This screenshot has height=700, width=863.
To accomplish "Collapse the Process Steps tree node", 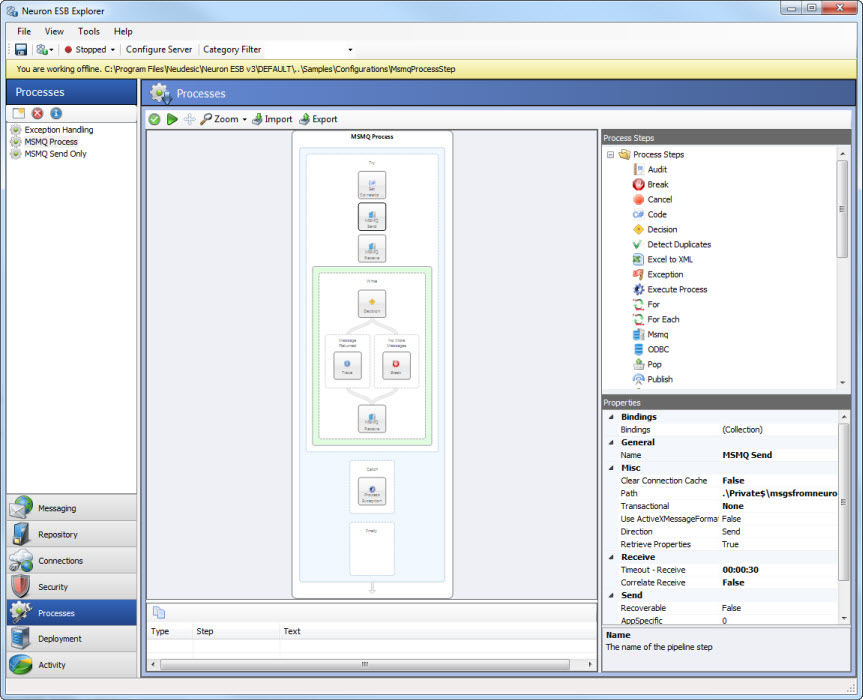I will [610, 155].
